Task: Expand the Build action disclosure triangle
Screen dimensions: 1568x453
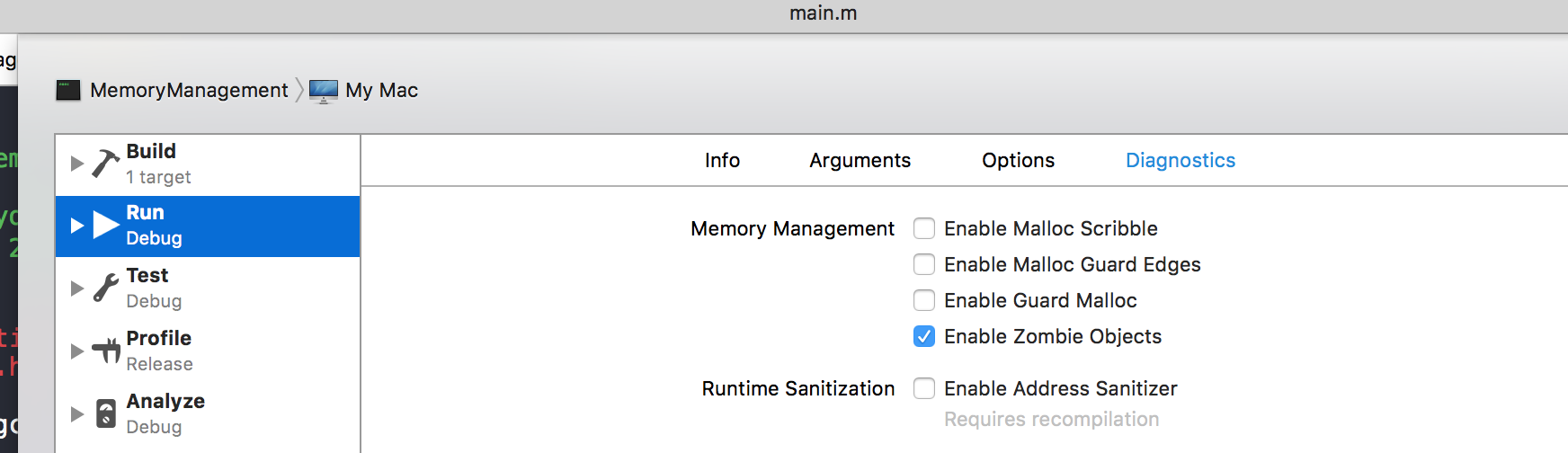Action: [77, 164]
